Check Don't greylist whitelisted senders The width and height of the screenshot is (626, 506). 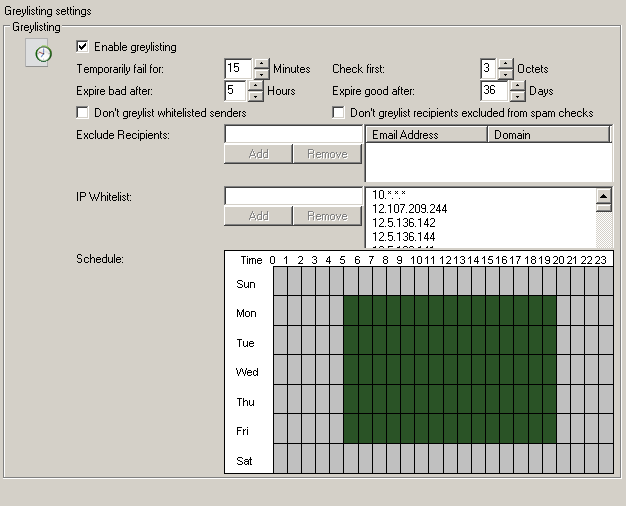83,113
